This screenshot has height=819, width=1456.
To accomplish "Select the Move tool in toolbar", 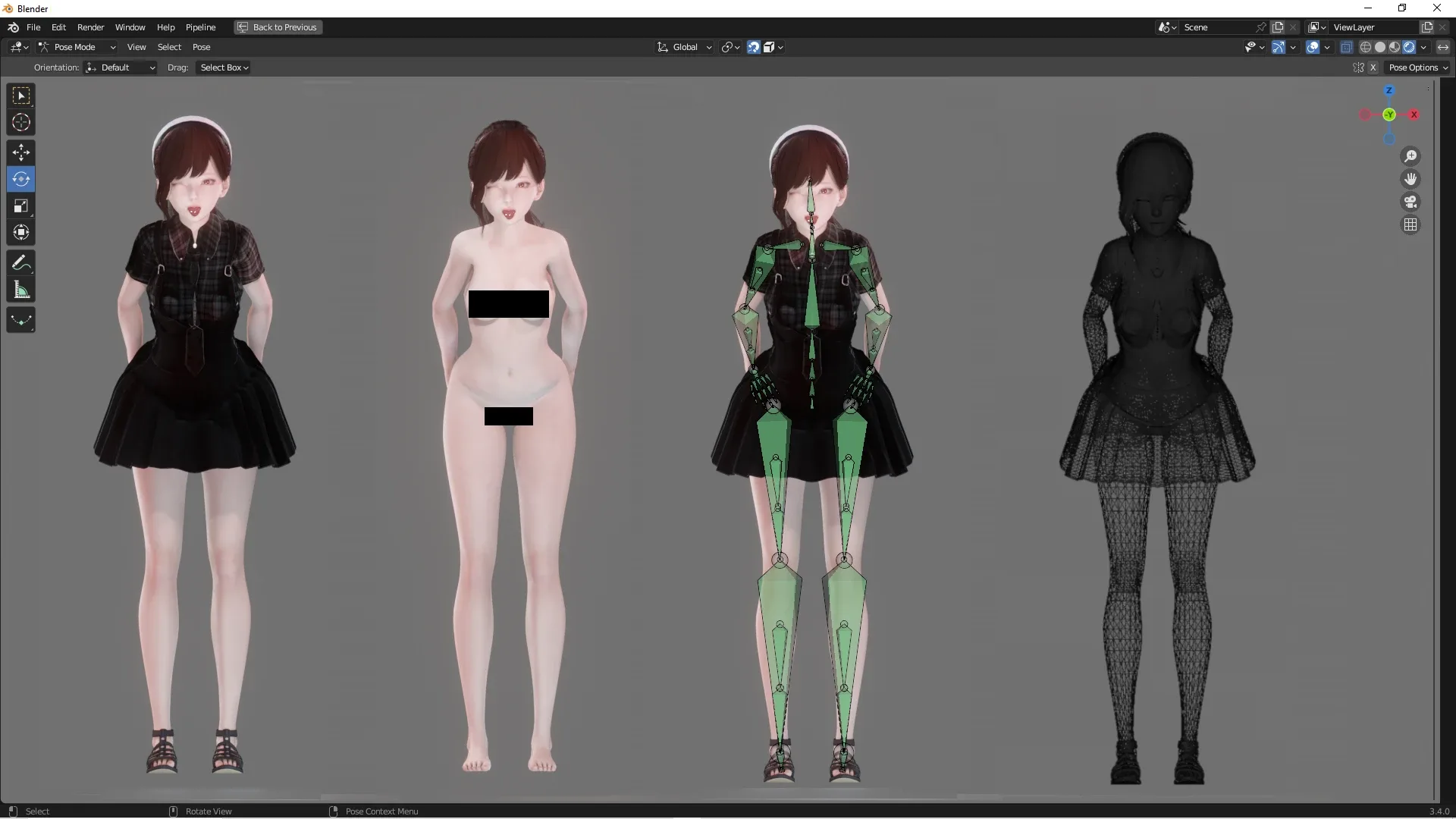I will (20, 150).
